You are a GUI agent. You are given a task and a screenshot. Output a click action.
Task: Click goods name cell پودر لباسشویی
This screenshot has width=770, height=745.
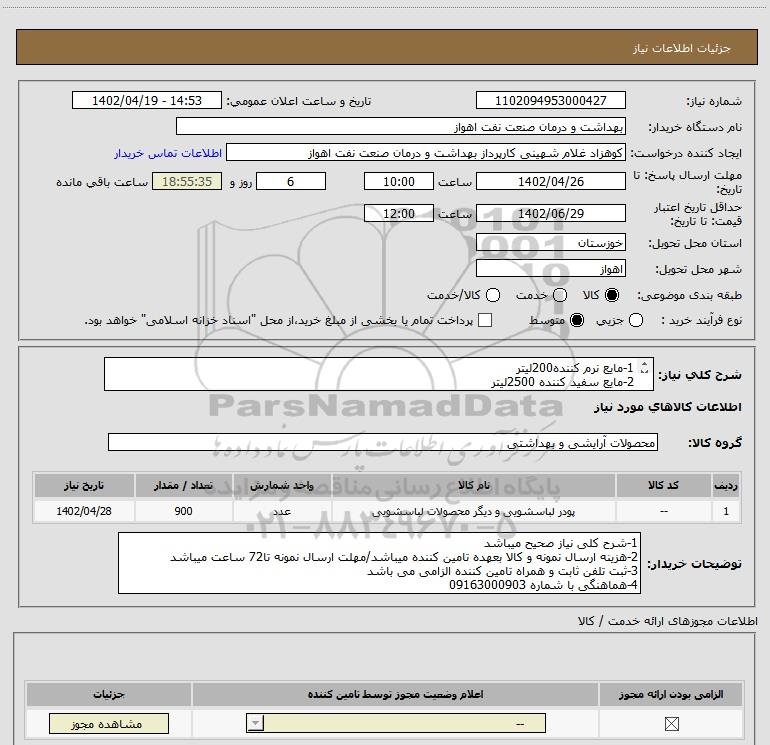[474, 511]
